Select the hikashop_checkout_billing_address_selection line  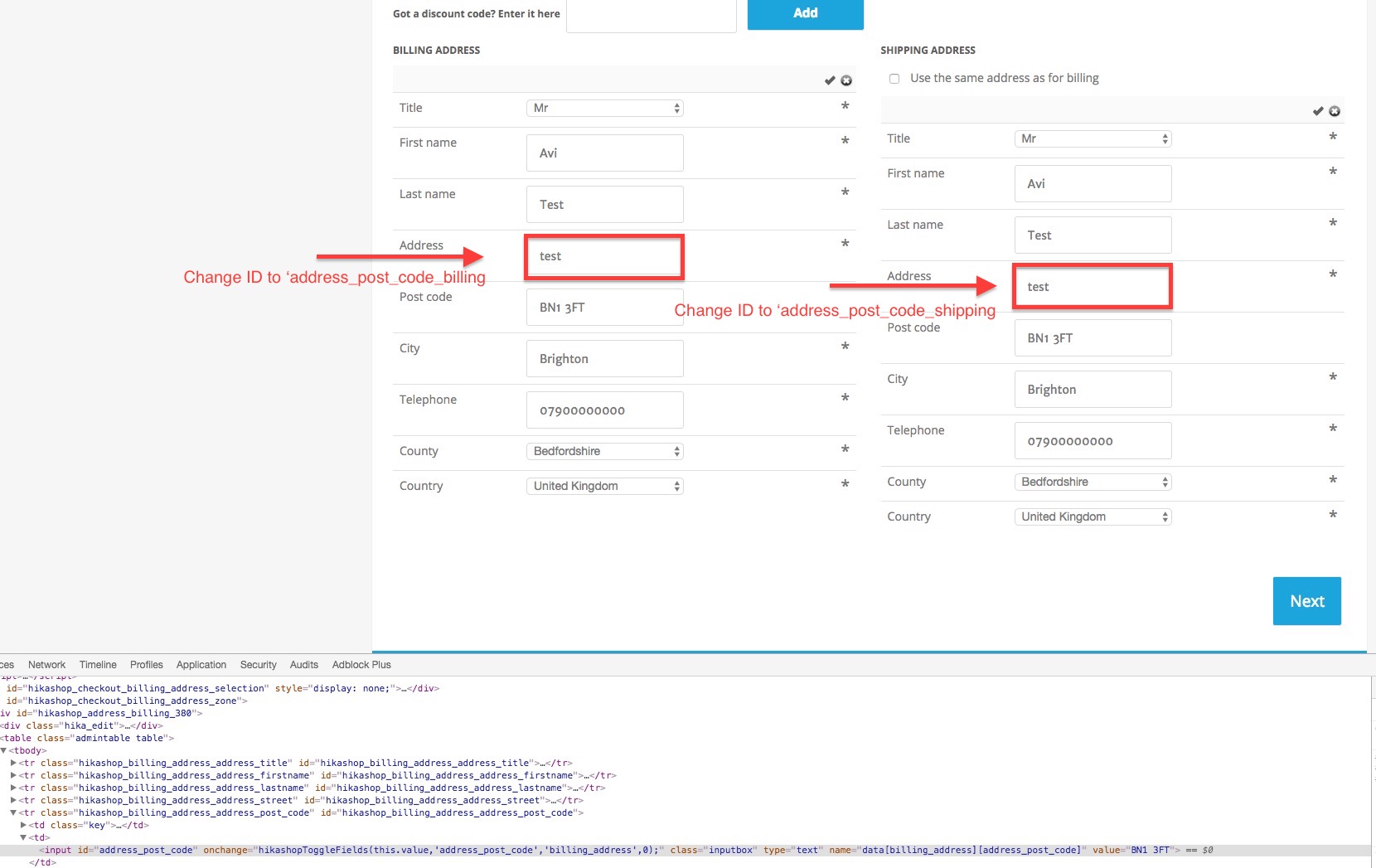[222, 688]
